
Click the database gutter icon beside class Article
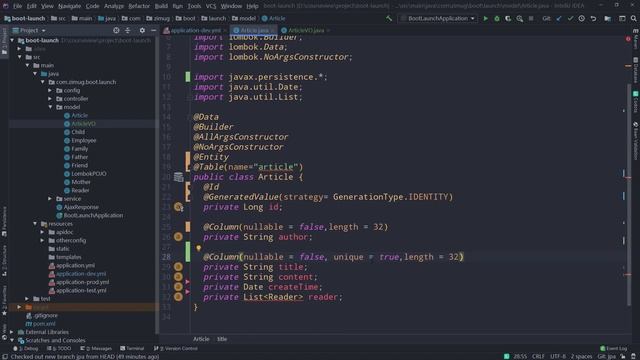click(178, 177)
